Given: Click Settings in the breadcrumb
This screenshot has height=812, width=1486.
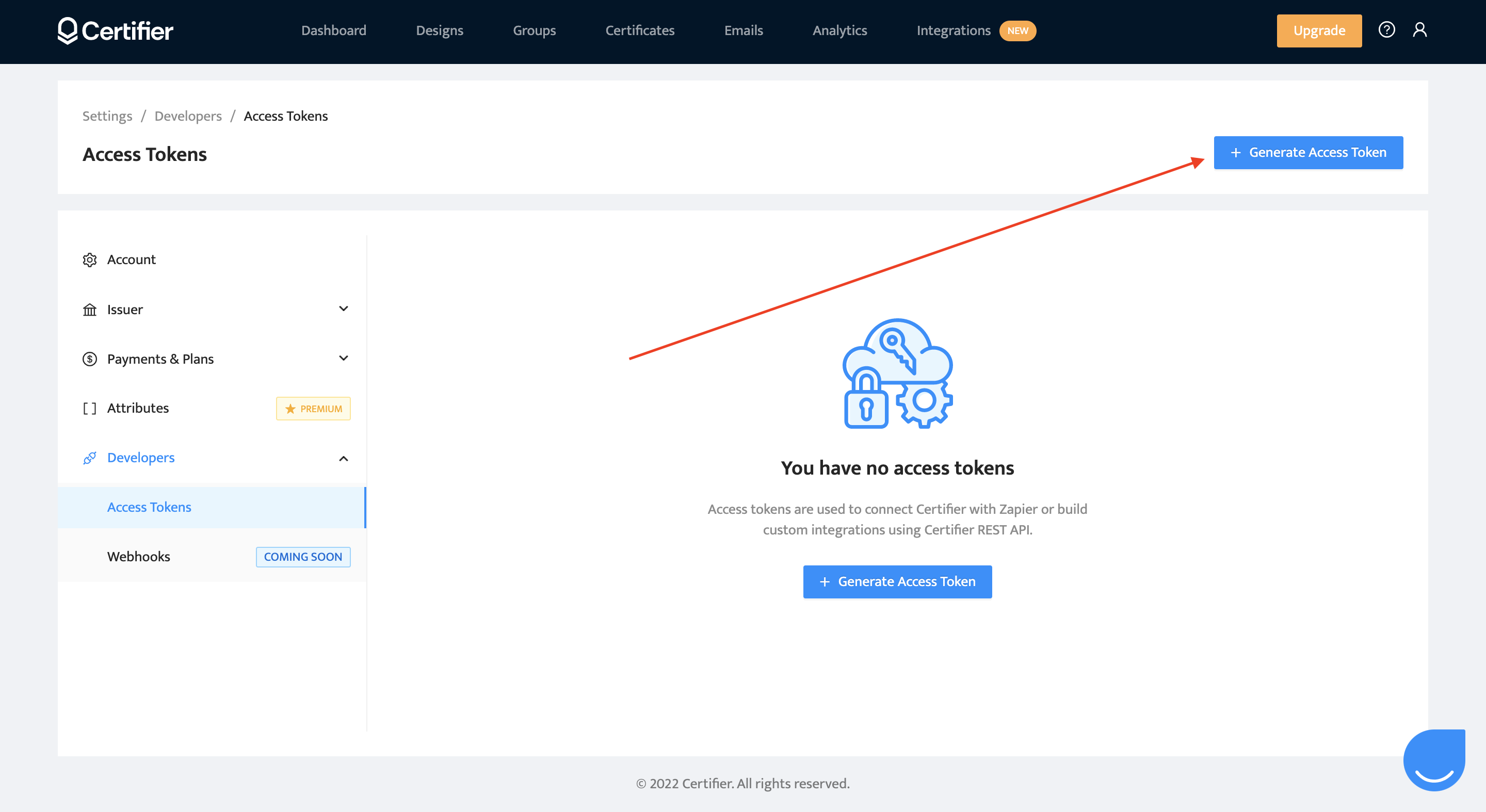Looking at the screenshot, I should click(x=107, y=116).
